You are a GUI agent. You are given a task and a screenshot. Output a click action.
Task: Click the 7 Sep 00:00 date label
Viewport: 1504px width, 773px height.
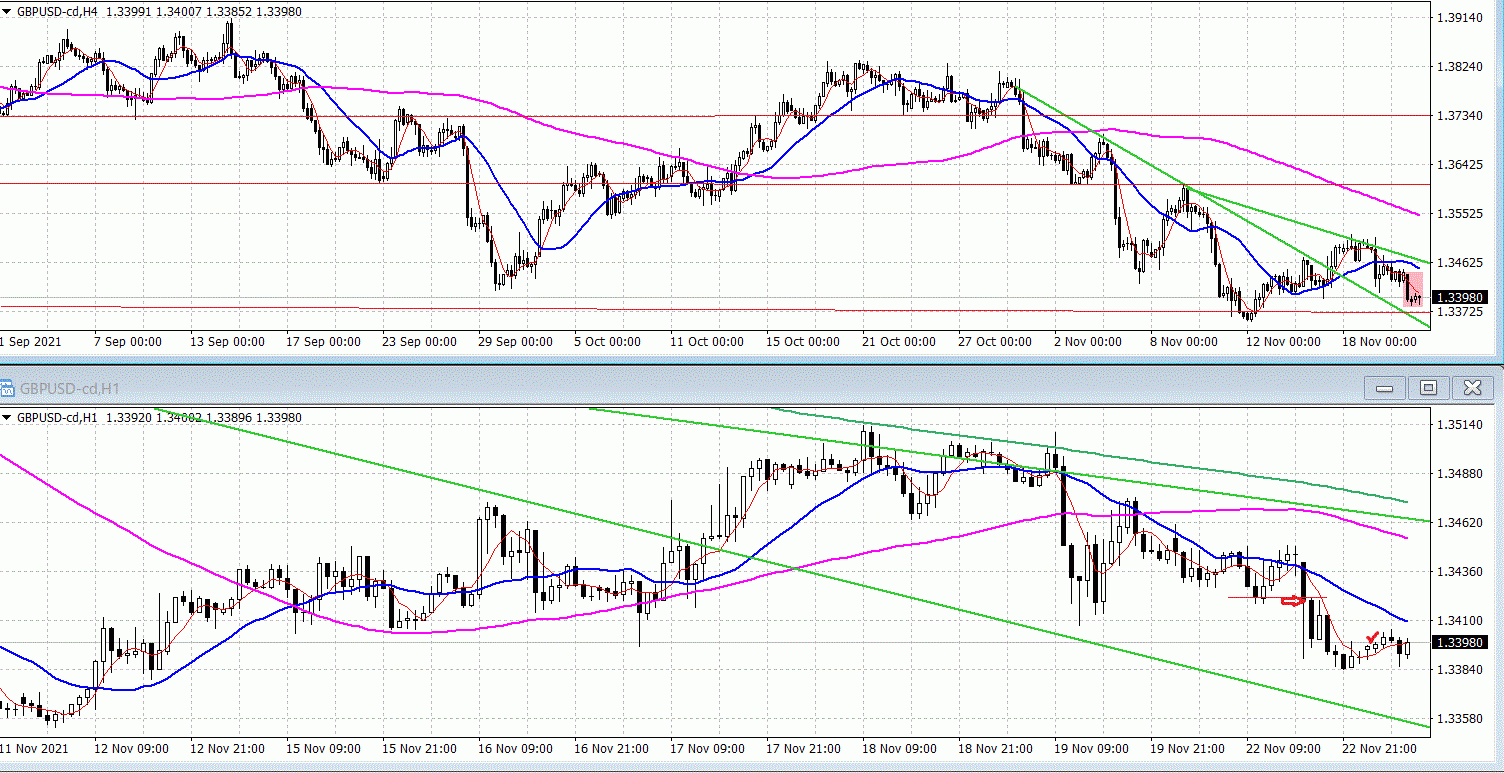(x=127, y=342)
